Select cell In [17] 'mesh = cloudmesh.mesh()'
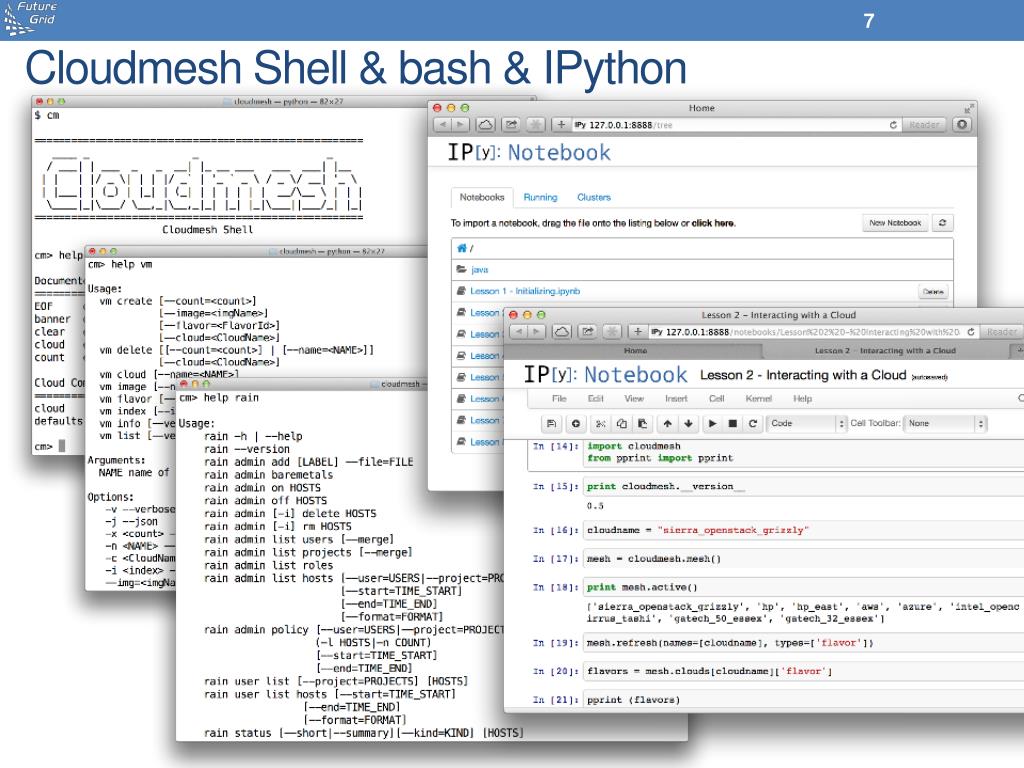 coord(803,559)
